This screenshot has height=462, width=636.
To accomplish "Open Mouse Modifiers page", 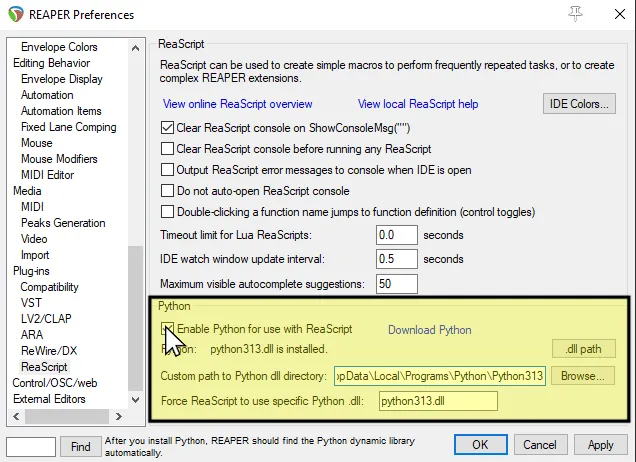I will coord(59,159).
